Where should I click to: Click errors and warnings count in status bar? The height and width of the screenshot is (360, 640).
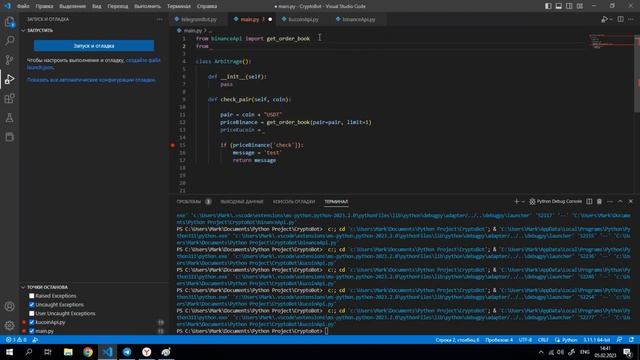(x=16, y=340)
